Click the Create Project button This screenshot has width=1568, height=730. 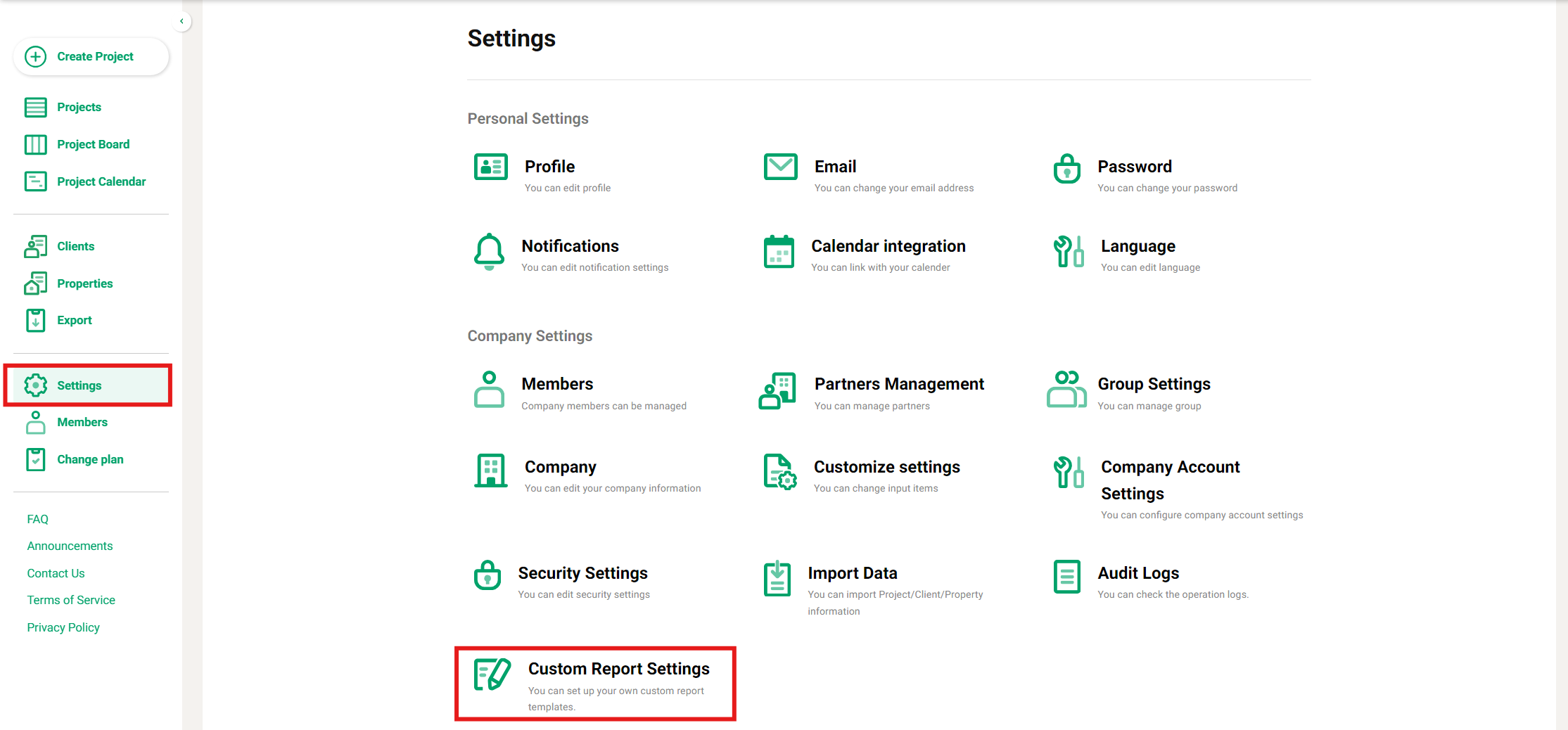click(91, 56)
